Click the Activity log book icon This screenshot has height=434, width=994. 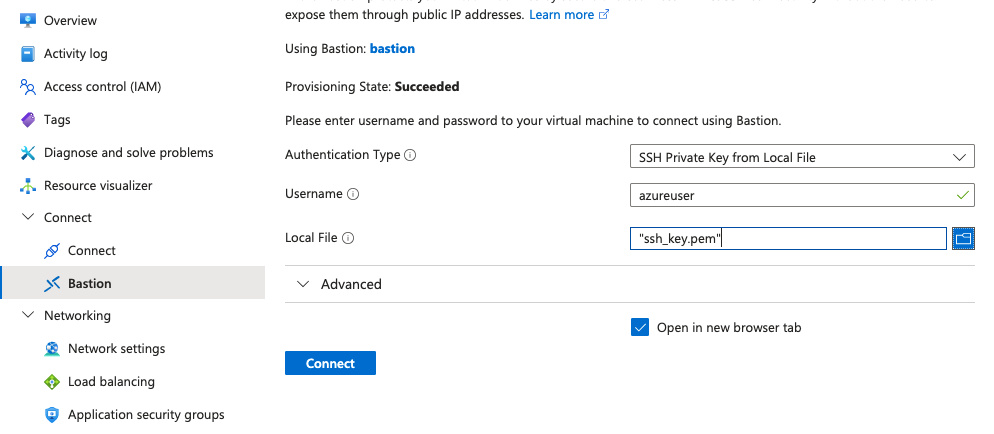click(28, 54)
